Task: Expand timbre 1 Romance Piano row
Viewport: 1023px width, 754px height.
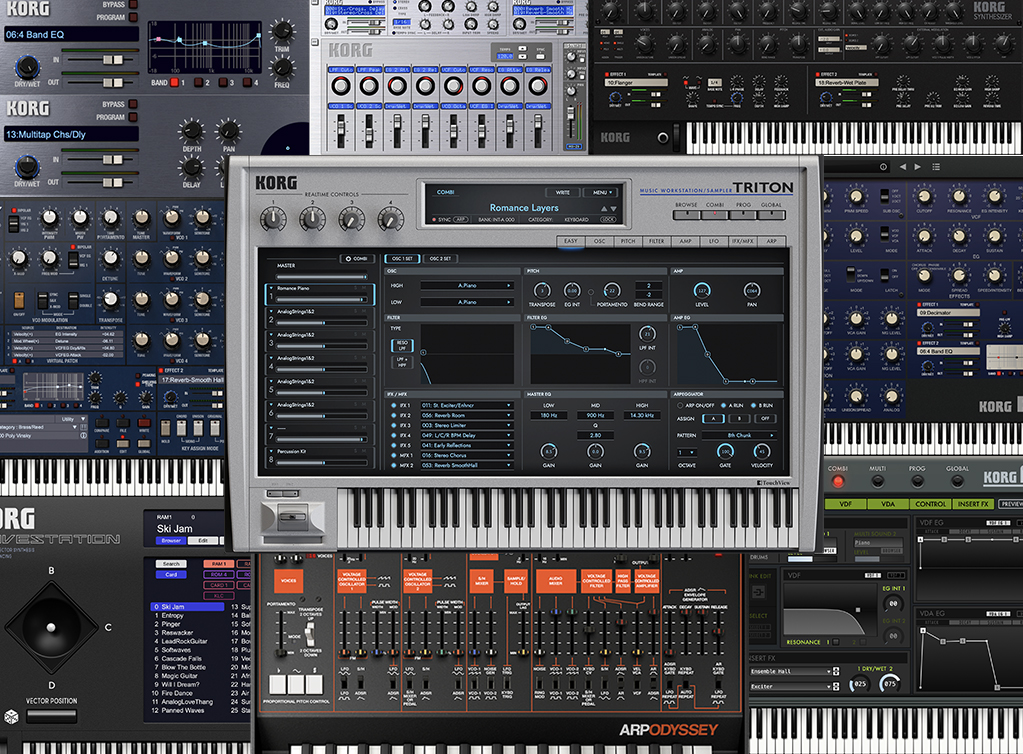Action: (x=271, y=288)
